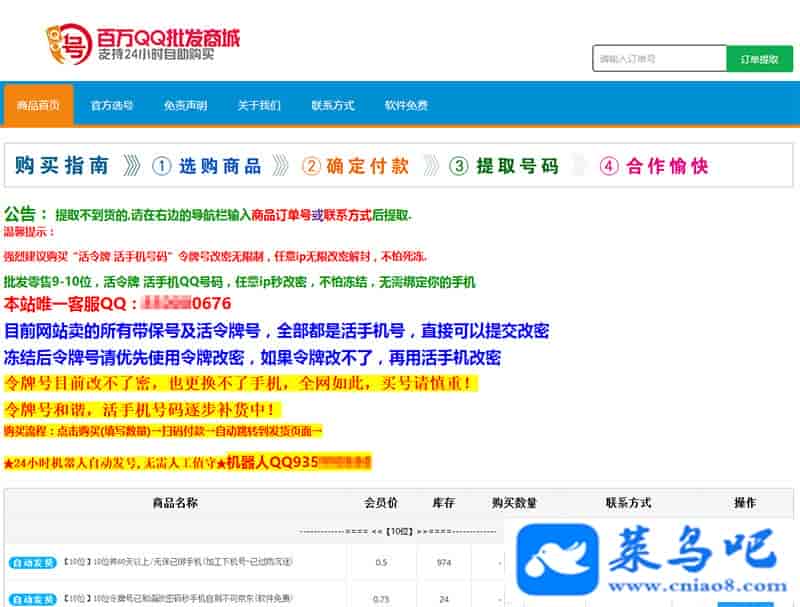Click the yellow 令牌号和谐 restocking notice
Image resolution: width=800 pixels, height=607 pixels.
pos(142,410)
